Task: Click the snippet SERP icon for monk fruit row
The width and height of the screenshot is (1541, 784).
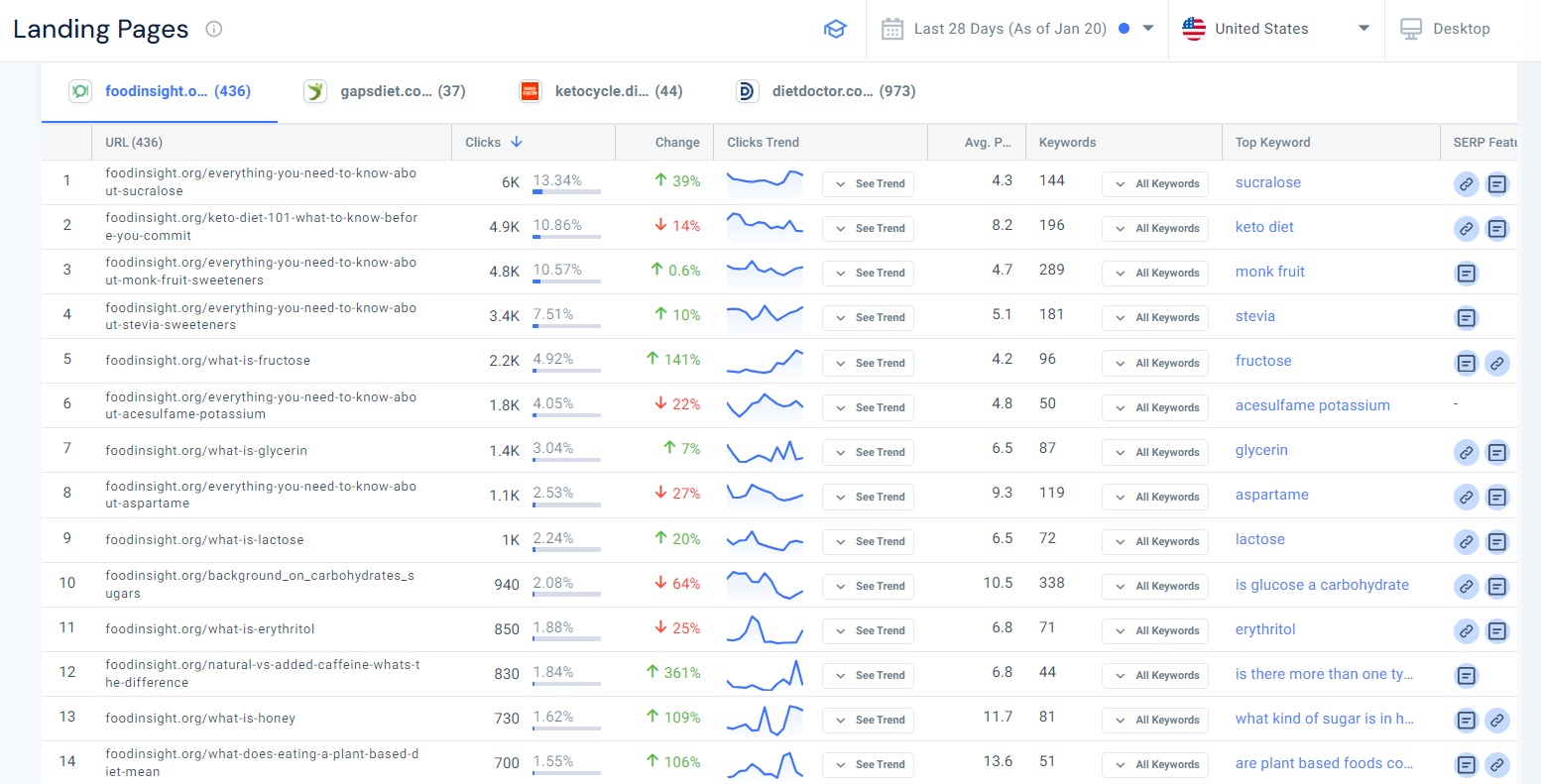Action: pos(1466,273)
